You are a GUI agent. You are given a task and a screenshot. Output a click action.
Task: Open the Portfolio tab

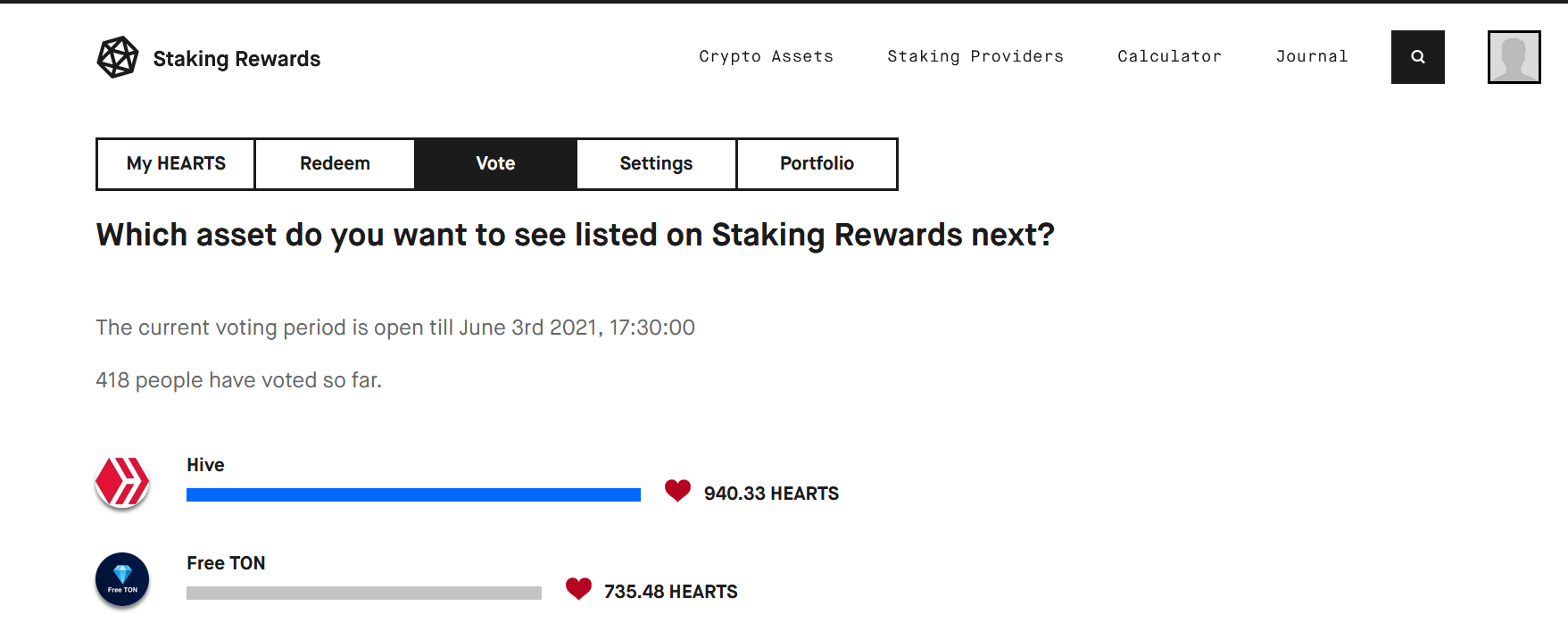[817, 164]
